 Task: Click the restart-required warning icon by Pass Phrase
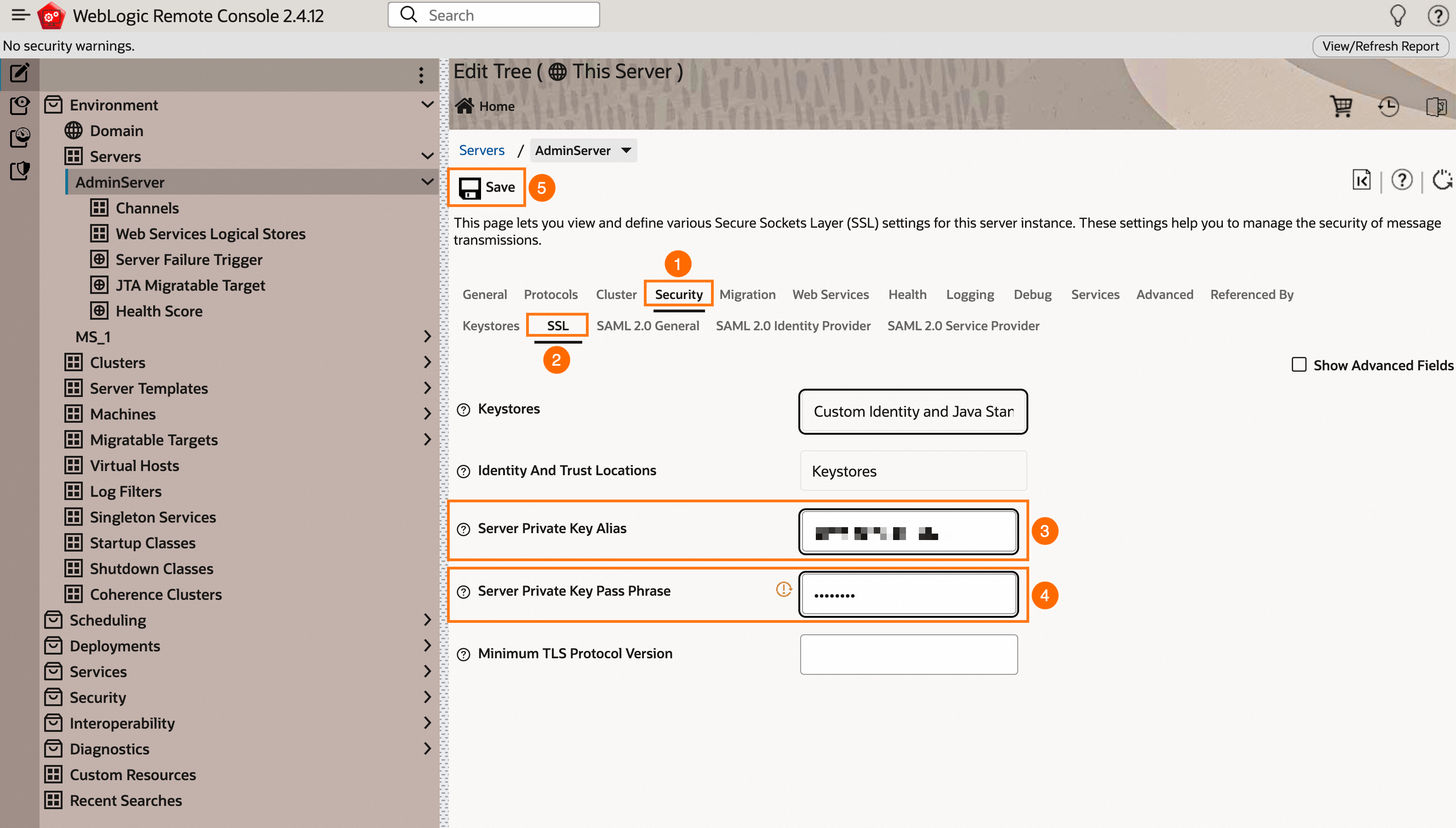point(784,589)
